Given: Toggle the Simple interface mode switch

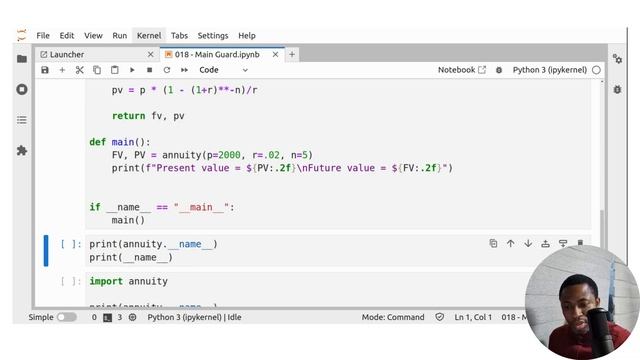Looking at the screenshot, I should pos(67,317).
